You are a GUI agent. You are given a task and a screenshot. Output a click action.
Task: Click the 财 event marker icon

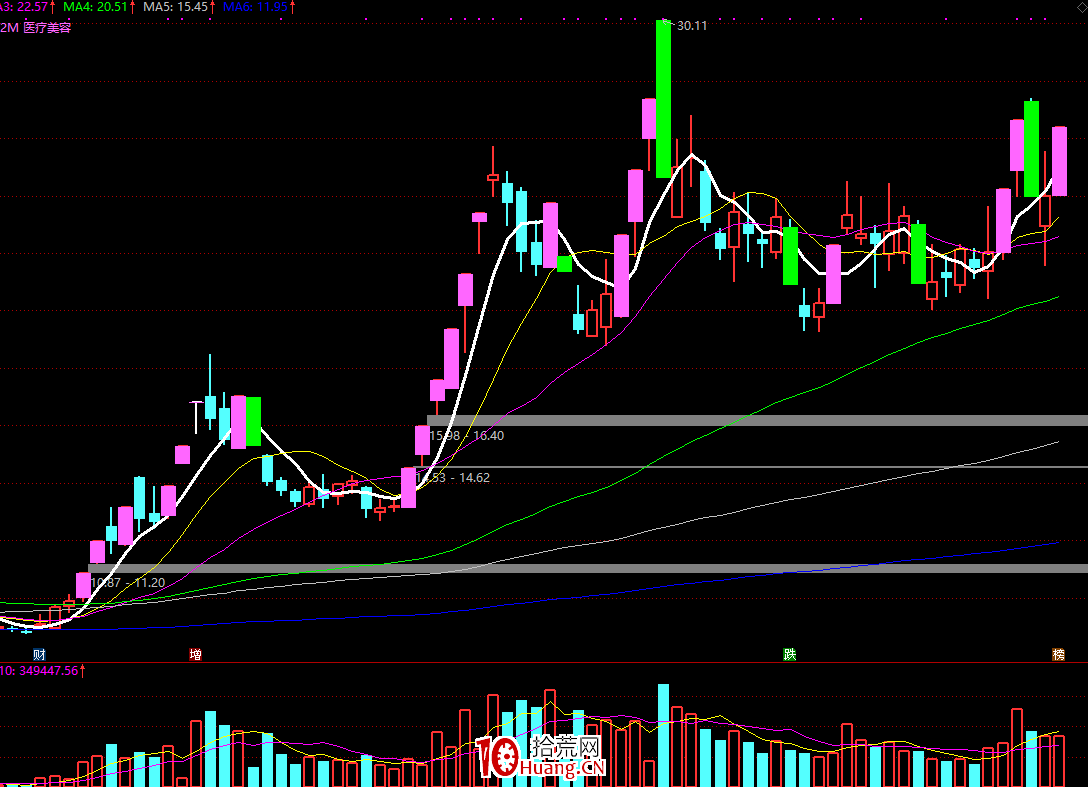[40, 654]
